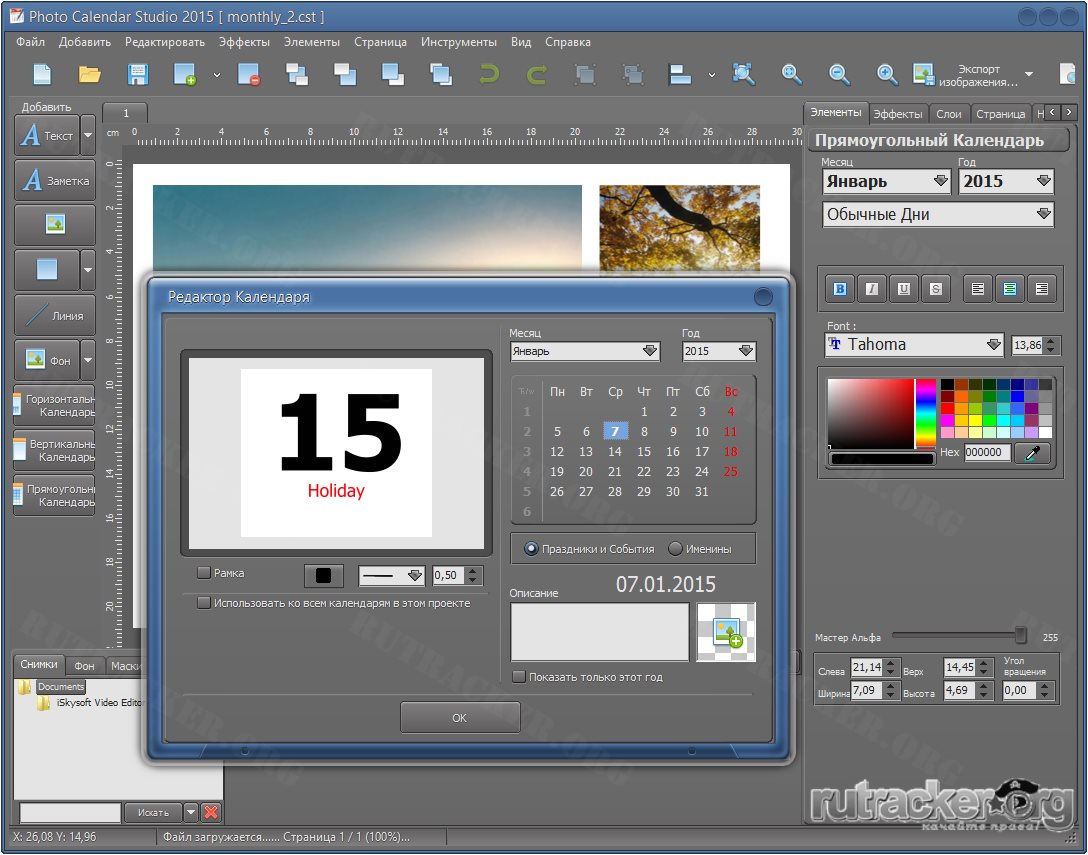Toggle underline text formatting
Viewport: 1088px width, 855px height.
click(x=903, y=289)
